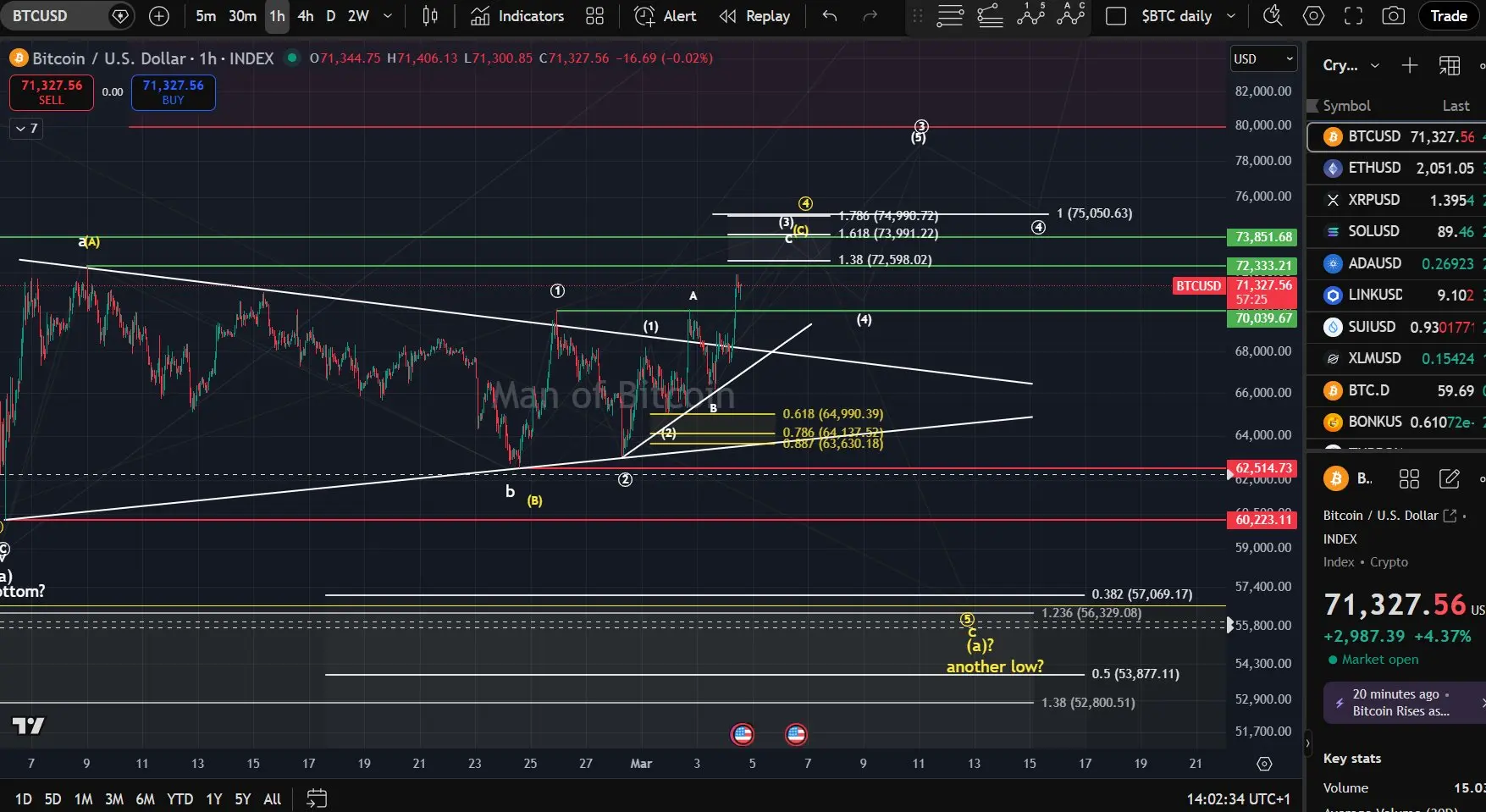Image resolution: width=1486 pixels, height=812 pixels.
Task: Select SOLUSD in the watchlist
Action: (x=1396, y=231)
